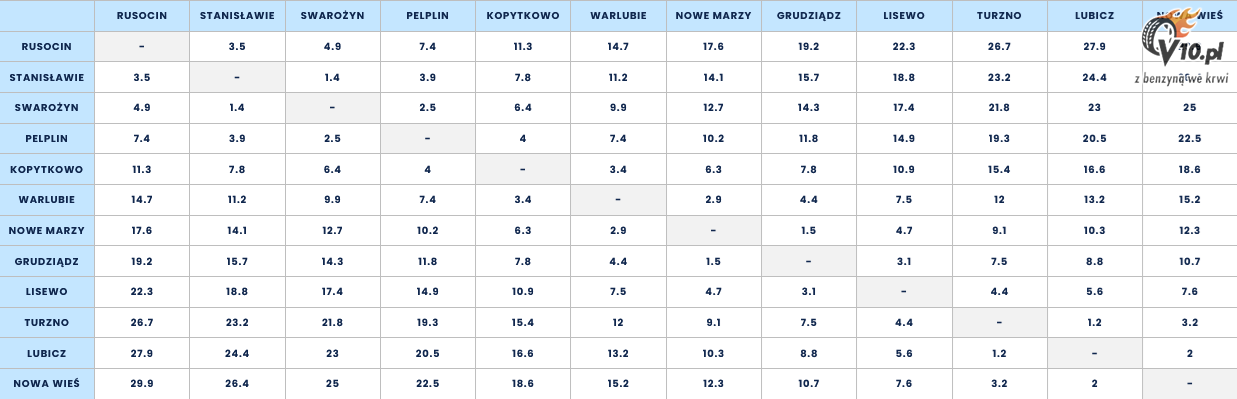Click the GRUDZIĄDZ column header

(x=808, y=16)
